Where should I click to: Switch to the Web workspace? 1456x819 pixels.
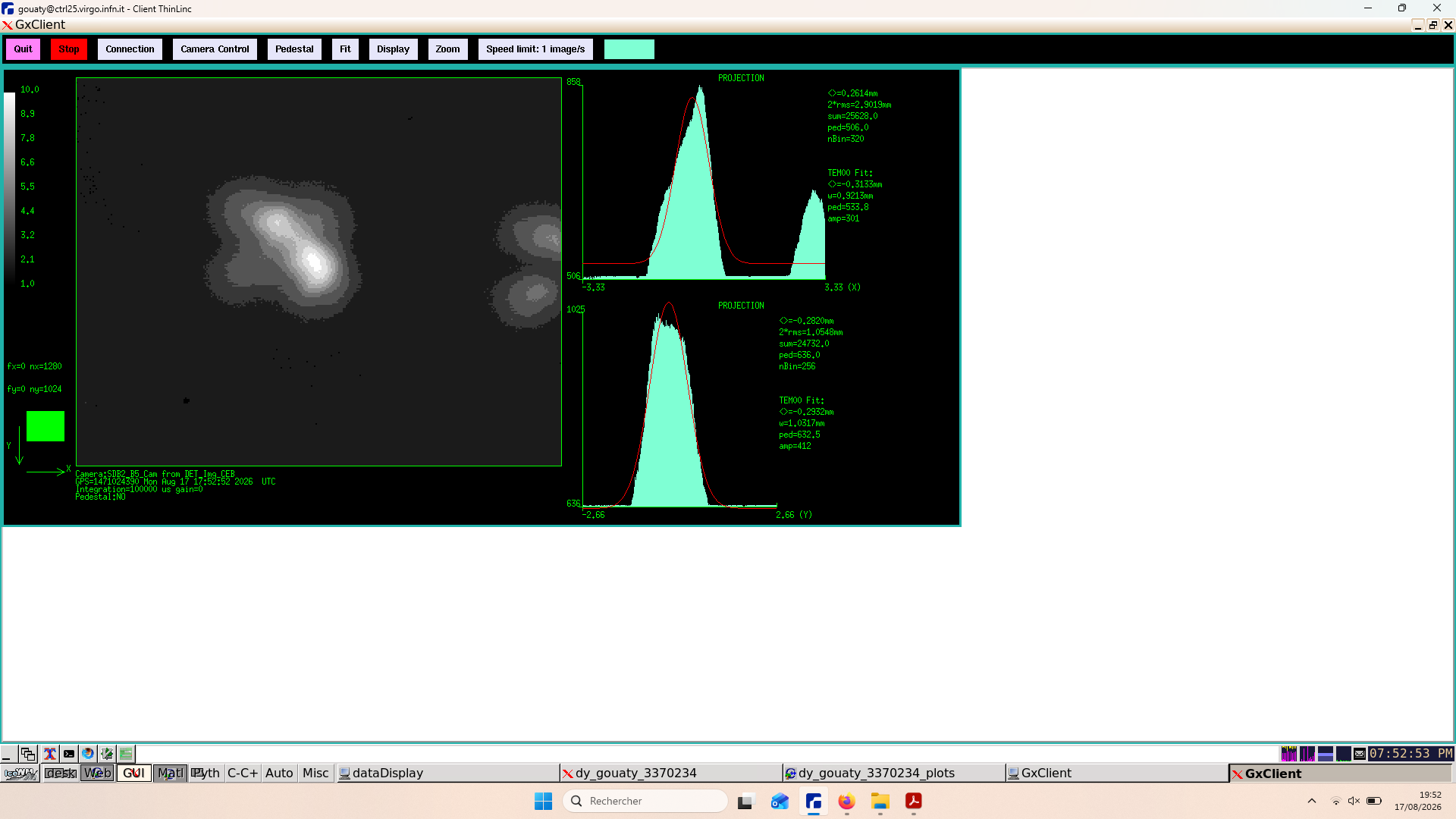coord(98,773)
